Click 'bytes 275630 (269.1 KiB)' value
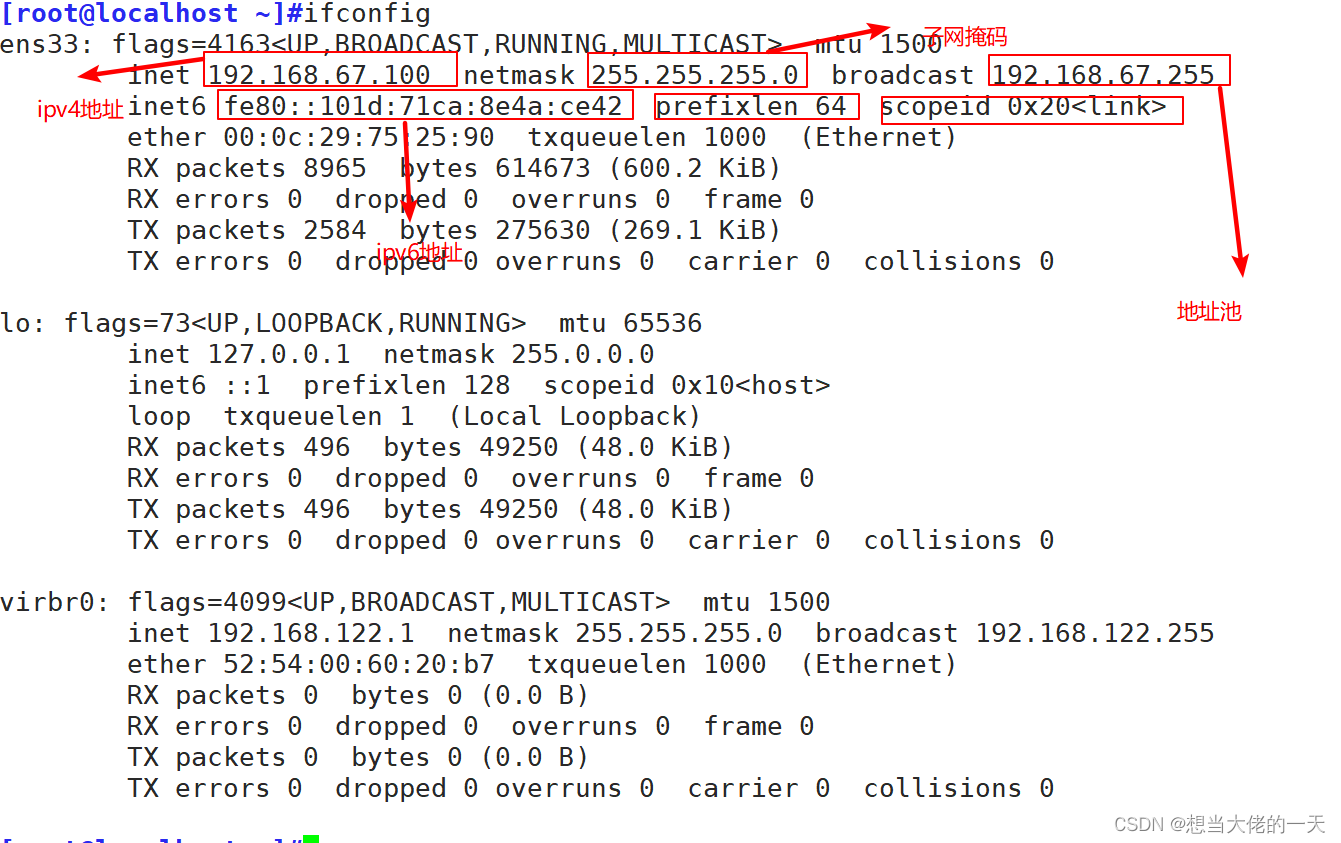The height and width of the screenshot is (843, 1341). tap(591, 230)
